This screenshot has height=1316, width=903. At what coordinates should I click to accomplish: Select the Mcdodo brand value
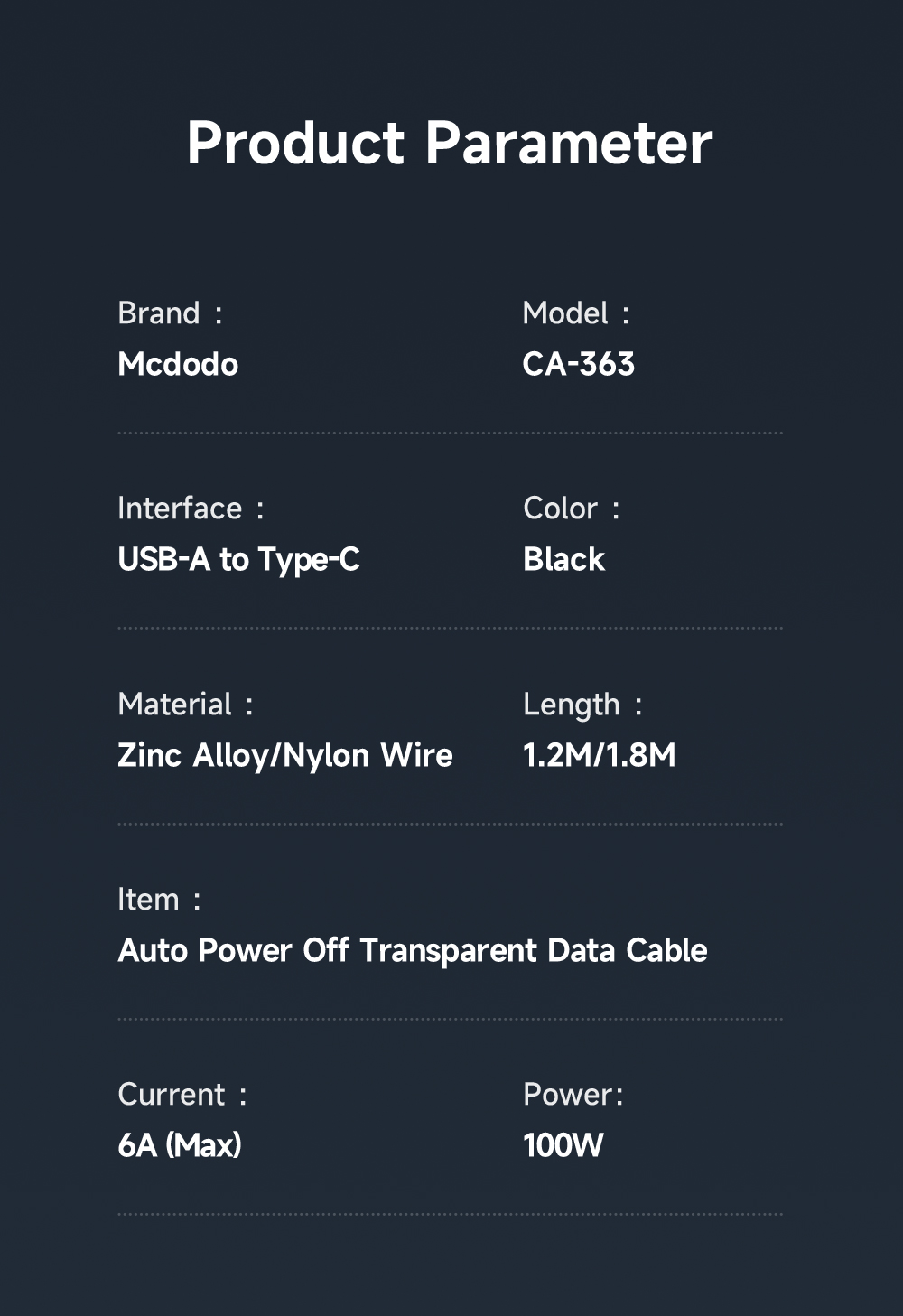178,365
